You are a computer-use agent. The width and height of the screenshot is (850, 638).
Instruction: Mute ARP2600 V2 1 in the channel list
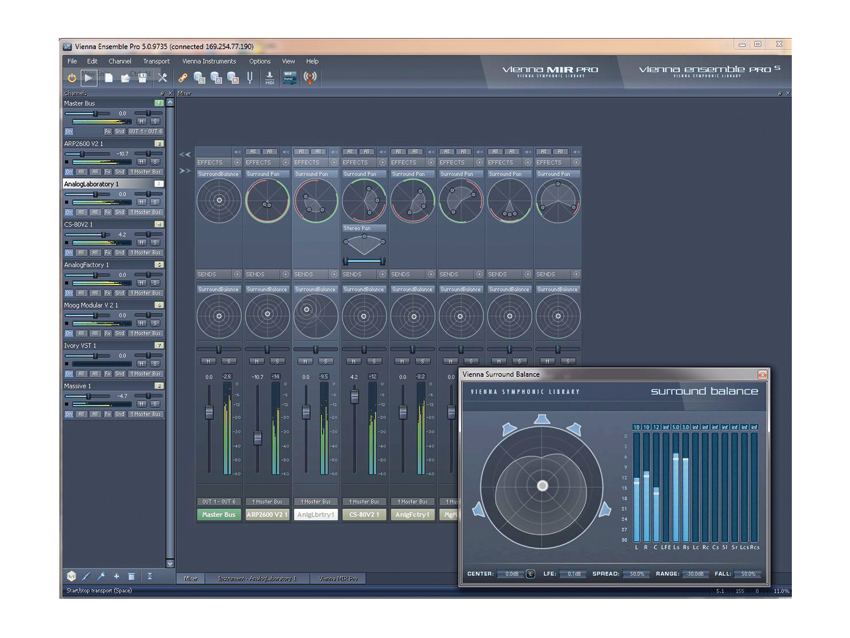point(141,162)
